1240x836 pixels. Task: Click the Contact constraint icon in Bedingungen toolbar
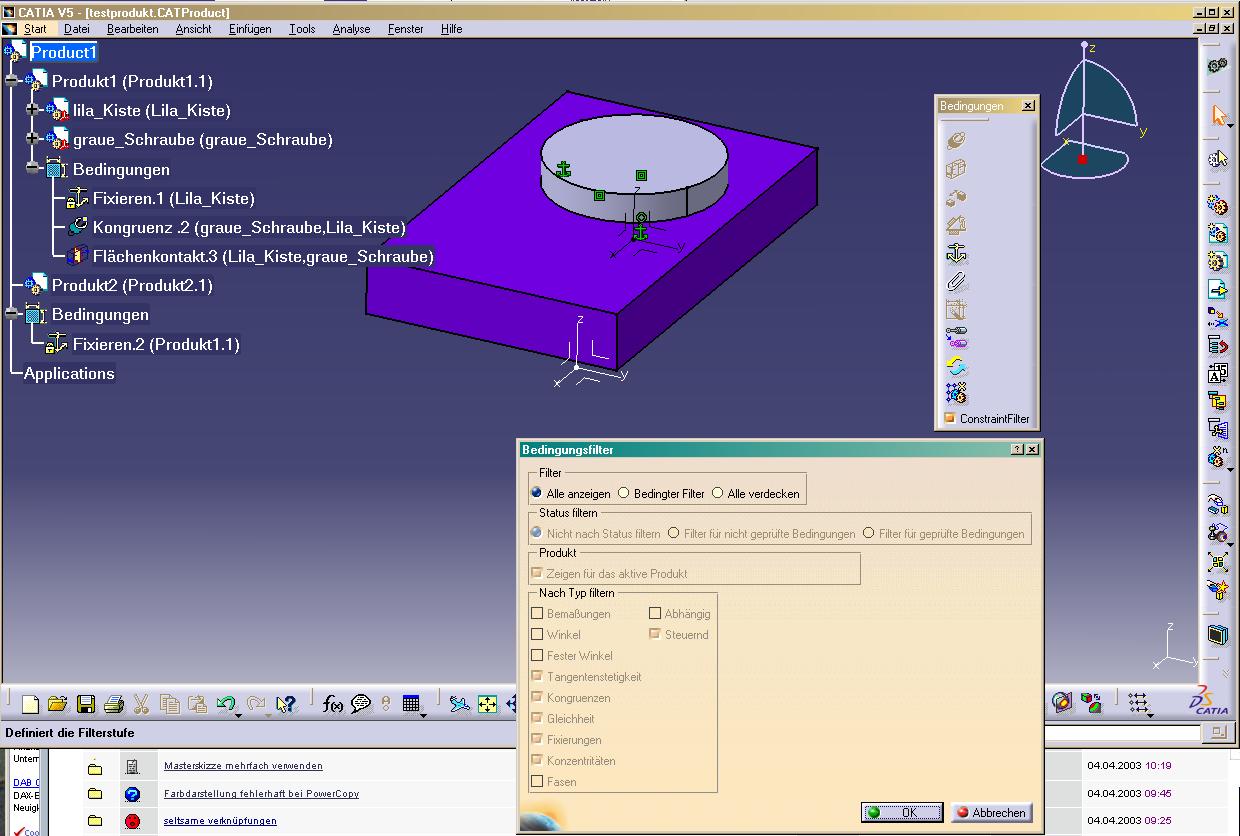(956, 169)
